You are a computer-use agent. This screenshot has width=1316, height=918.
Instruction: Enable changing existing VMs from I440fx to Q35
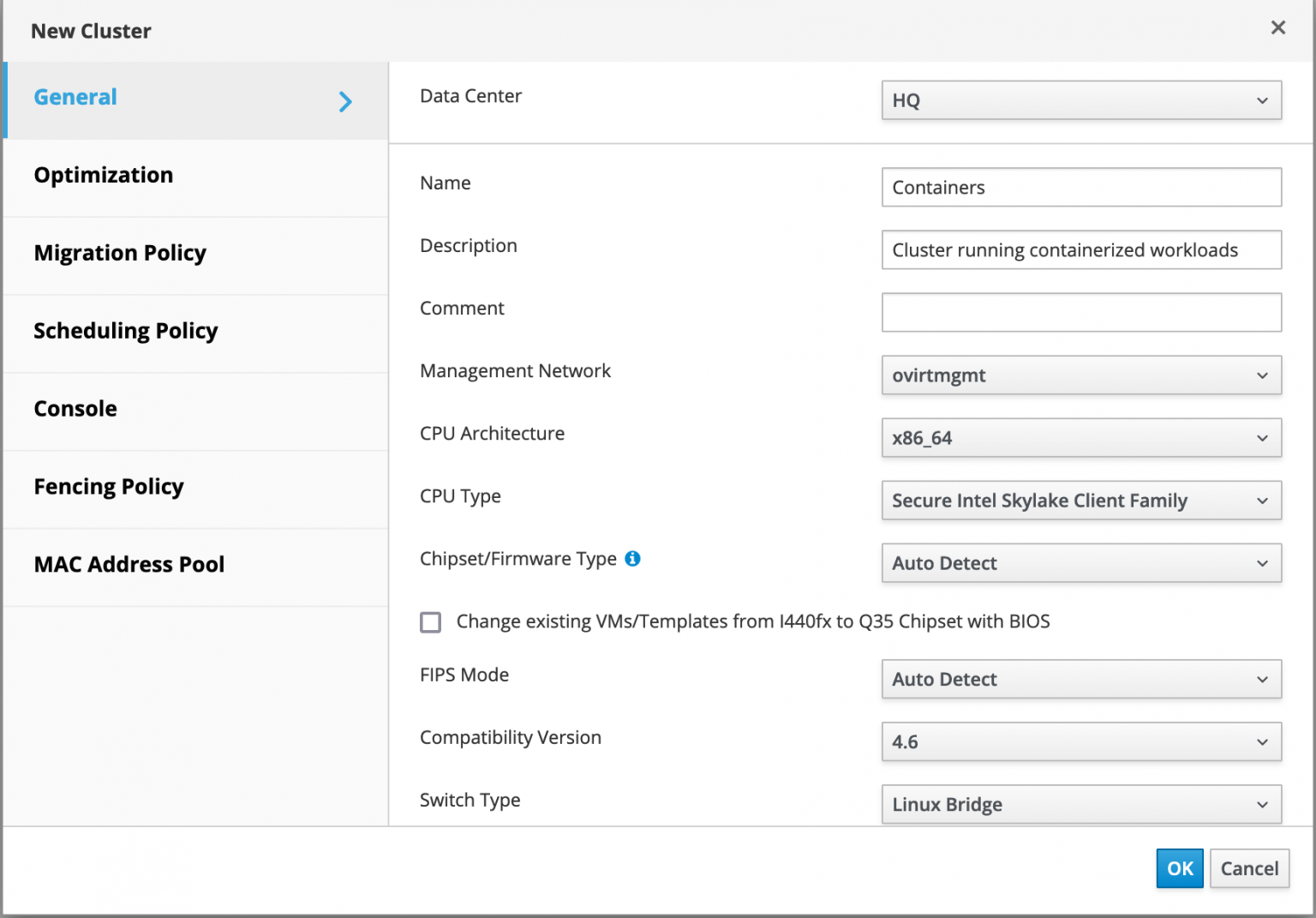430,621
